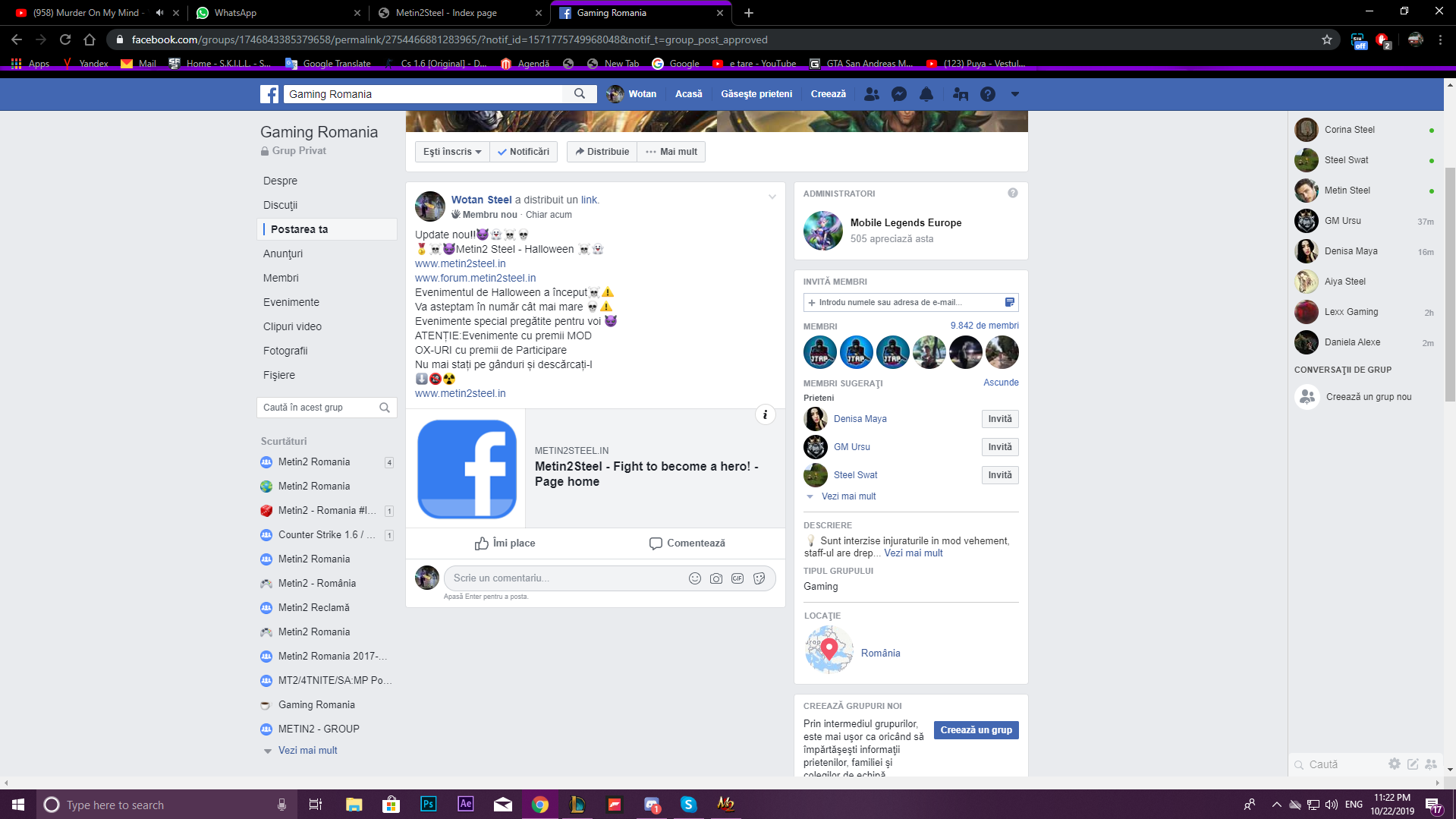Click the administrators help question icon
Screen dimensions: 1456x819
tap(1013, 193)
